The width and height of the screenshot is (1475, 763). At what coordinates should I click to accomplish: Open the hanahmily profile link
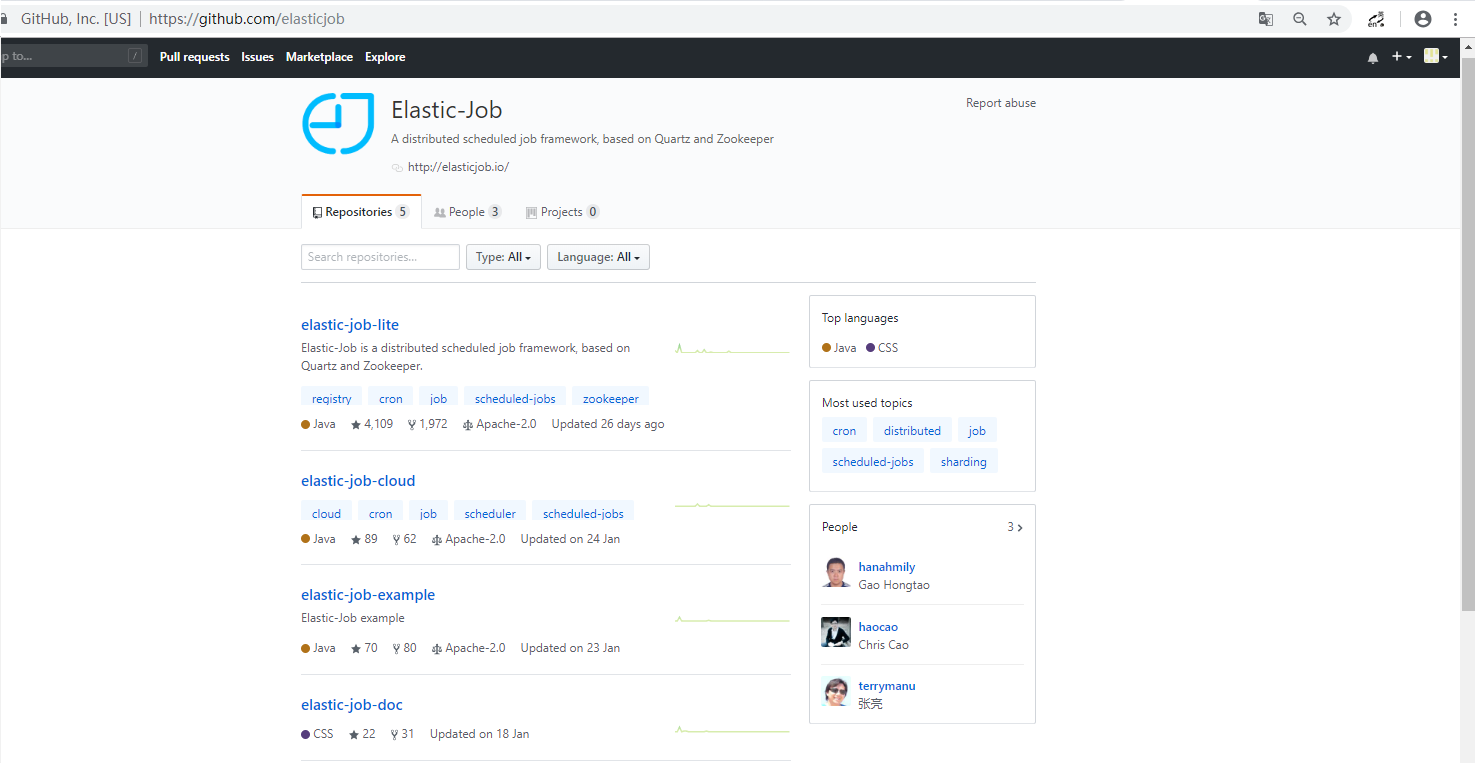point(887,567)
